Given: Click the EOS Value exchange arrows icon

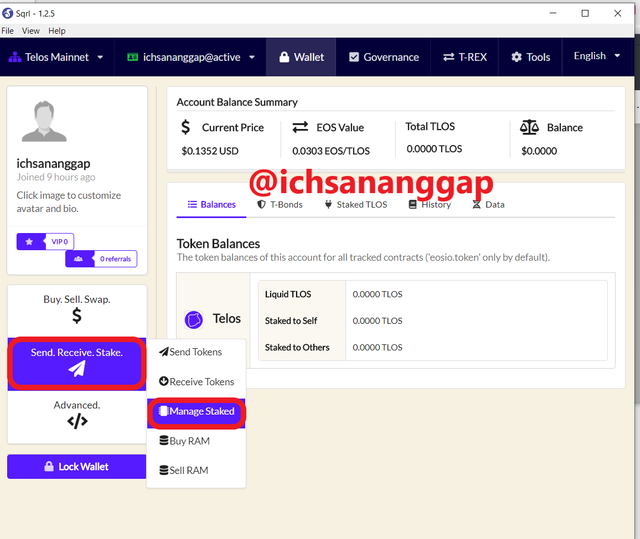Looking at the screenshot, I should (300, 127).
